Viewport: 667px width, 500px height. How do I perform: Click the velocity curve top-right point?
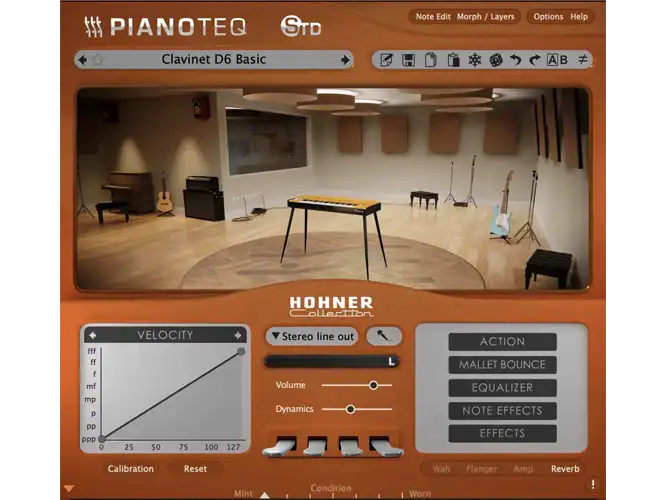pos(241,351)
